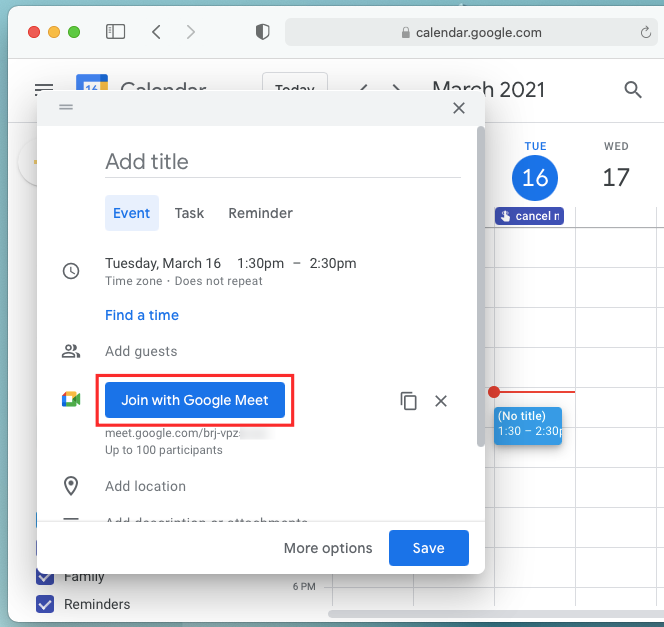Viewport: 664px width, 627px height.
Task: Click the location pin icon
Action: 71,486
